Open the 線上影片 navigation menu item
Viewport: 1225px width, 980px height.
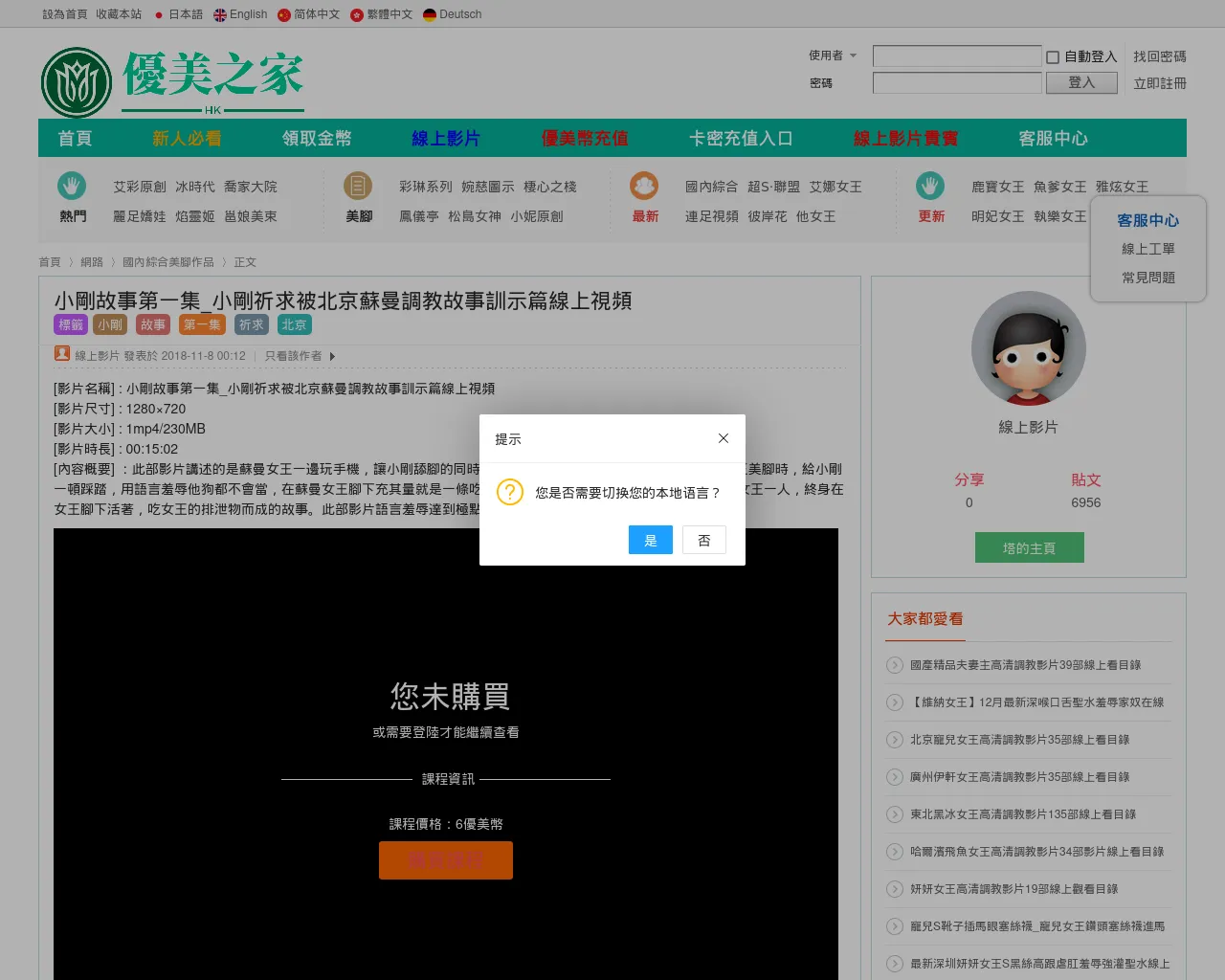tap(445, 139)
